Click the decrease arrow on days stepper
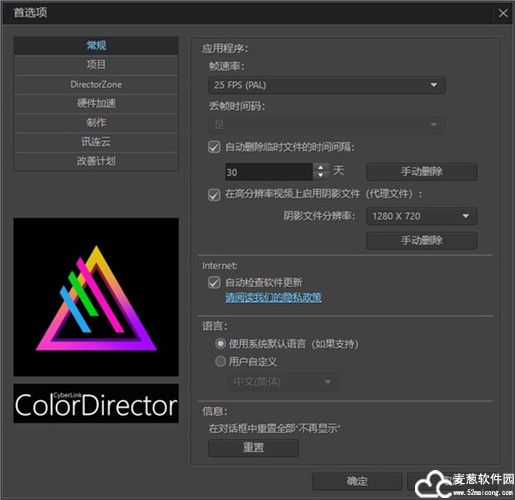This screenshot has width=515, height=500. [320, 175]
